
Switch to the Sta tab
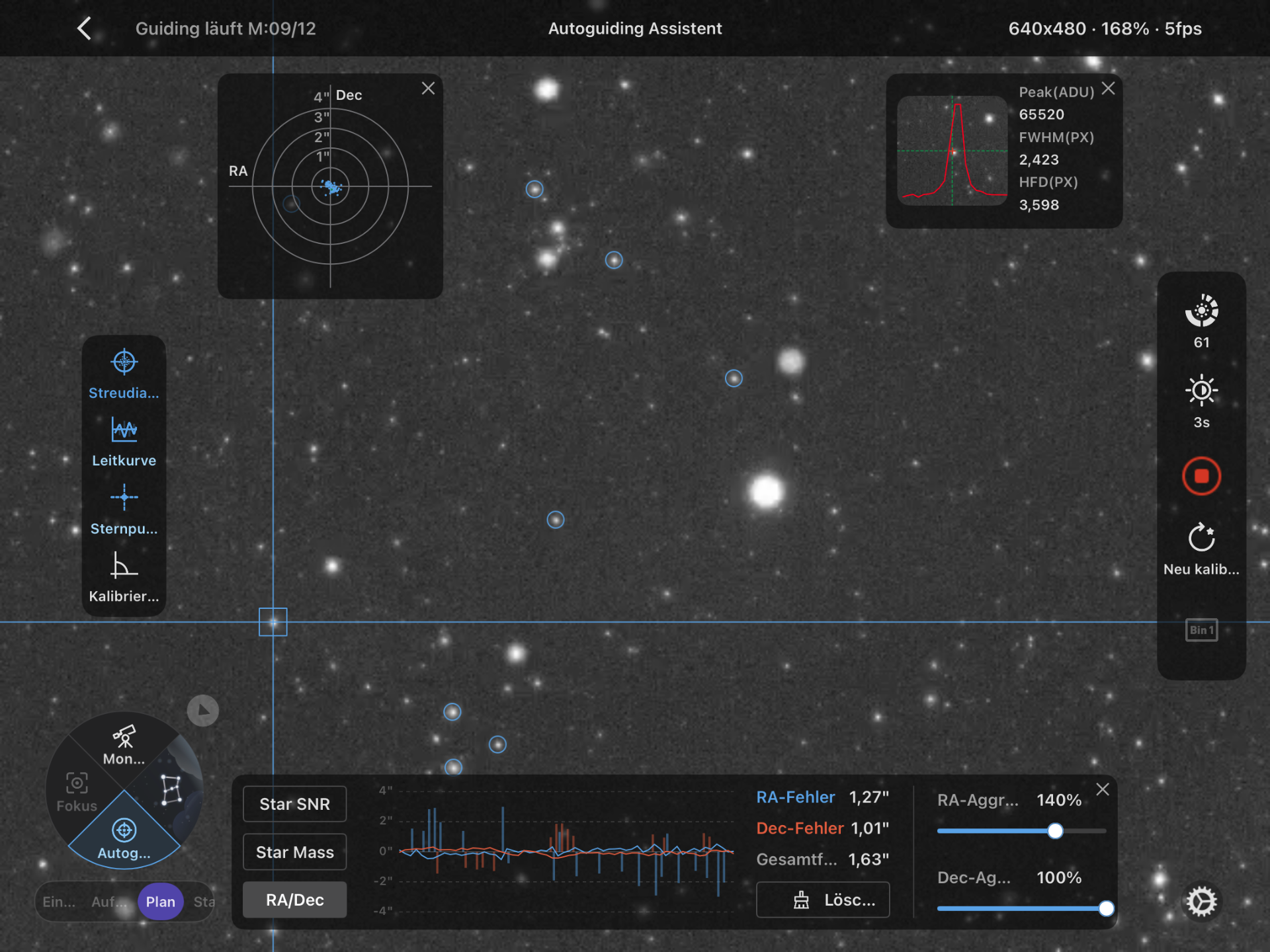click(204, 902)
